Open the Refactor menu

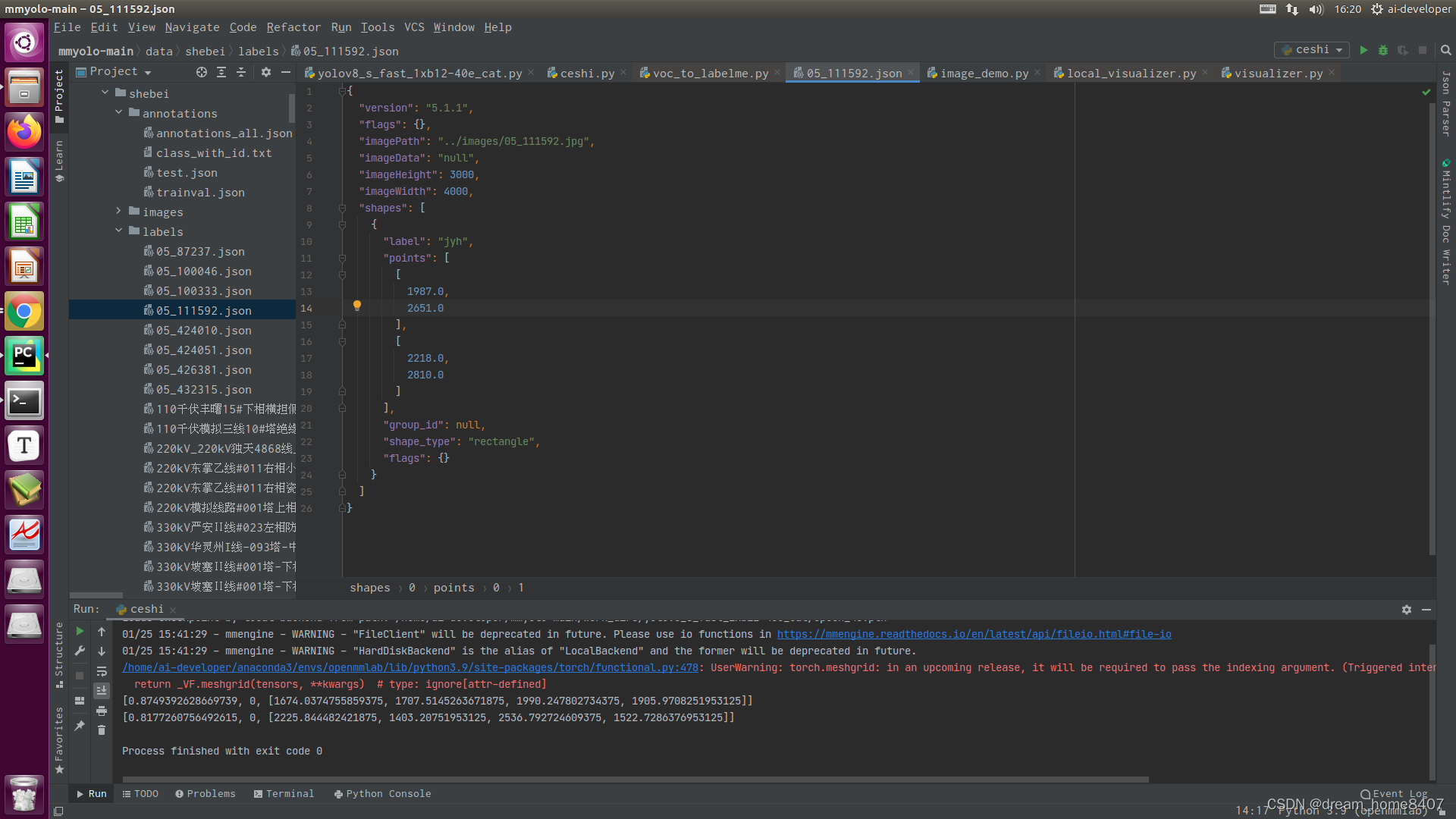coord(293,27)
